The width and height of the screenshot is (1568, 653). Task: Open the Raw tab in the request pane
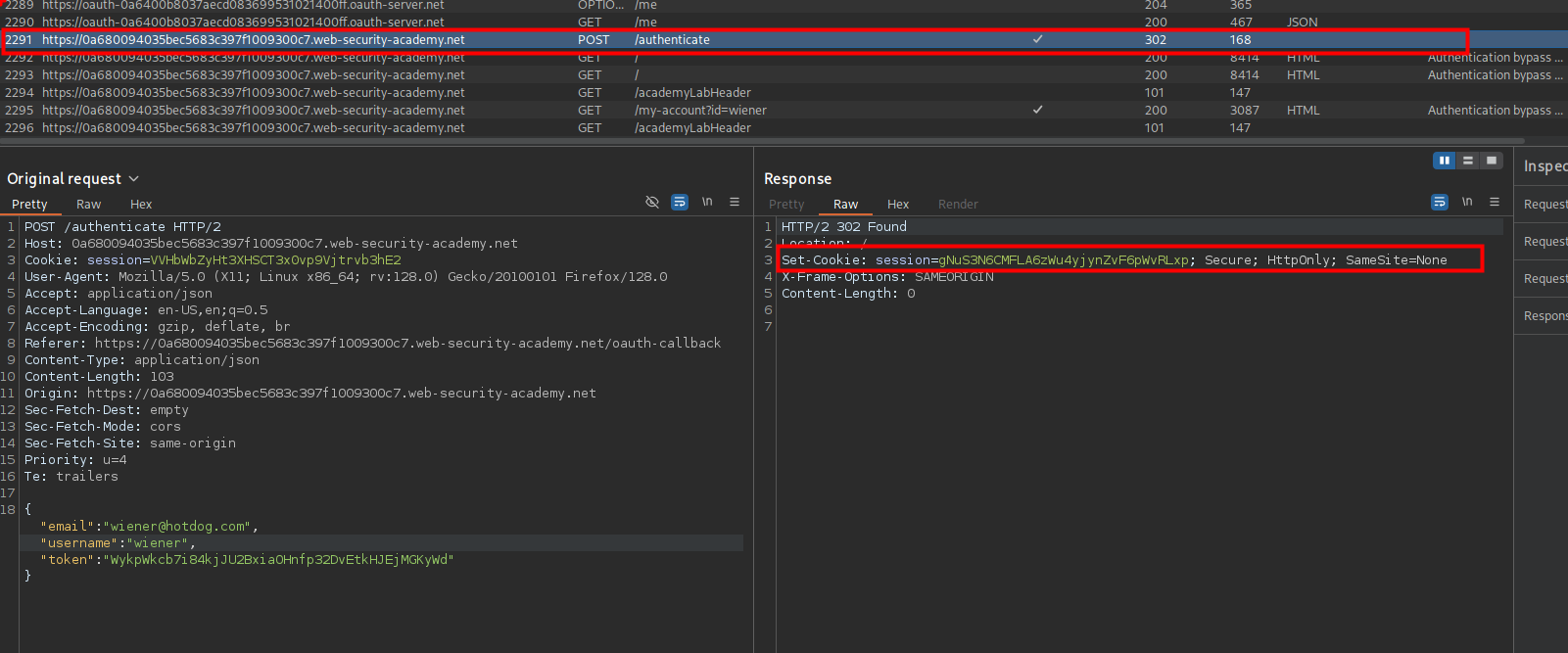(88, 205)
